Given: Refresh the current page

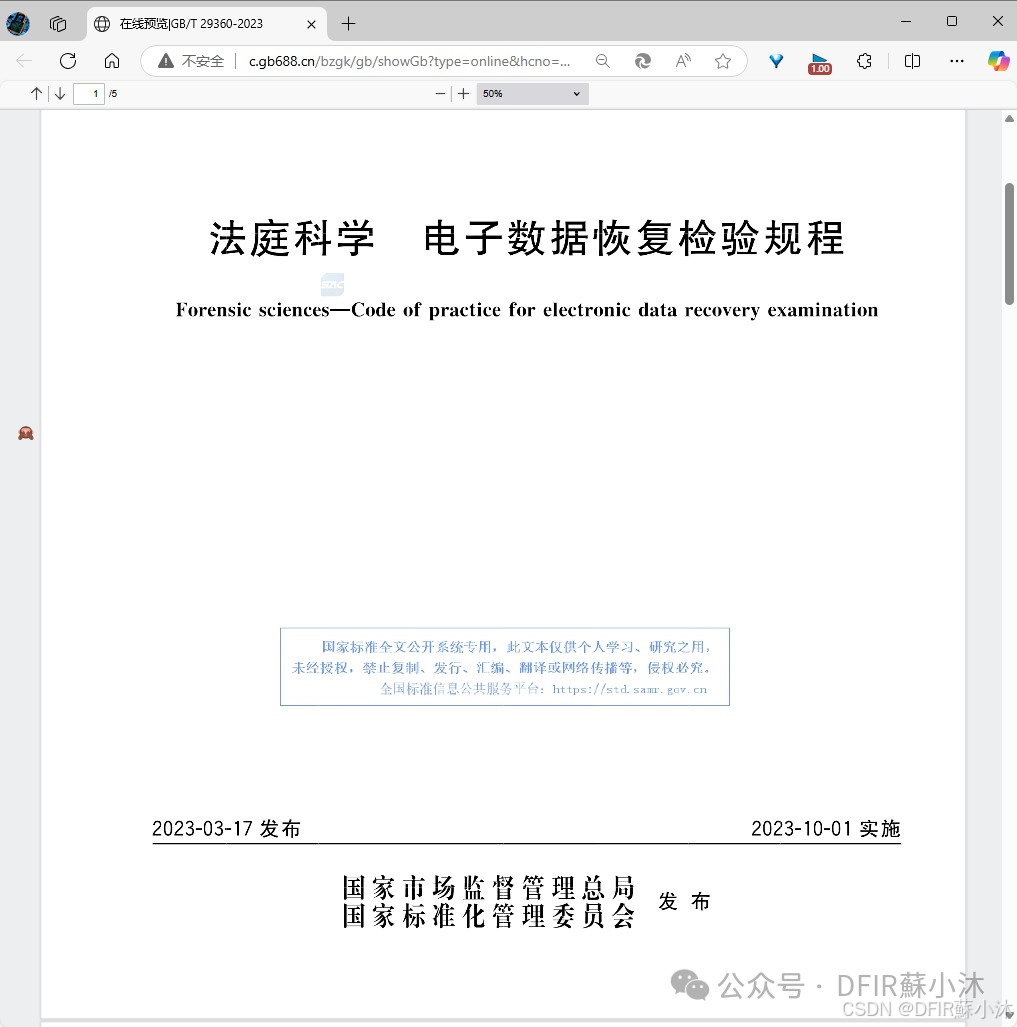Looking at the screenshot, I should pos(68,61).
